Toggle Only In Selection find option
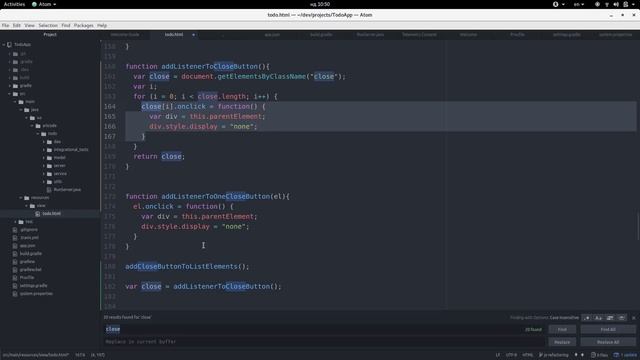The image size is (640, 360). 610,318
